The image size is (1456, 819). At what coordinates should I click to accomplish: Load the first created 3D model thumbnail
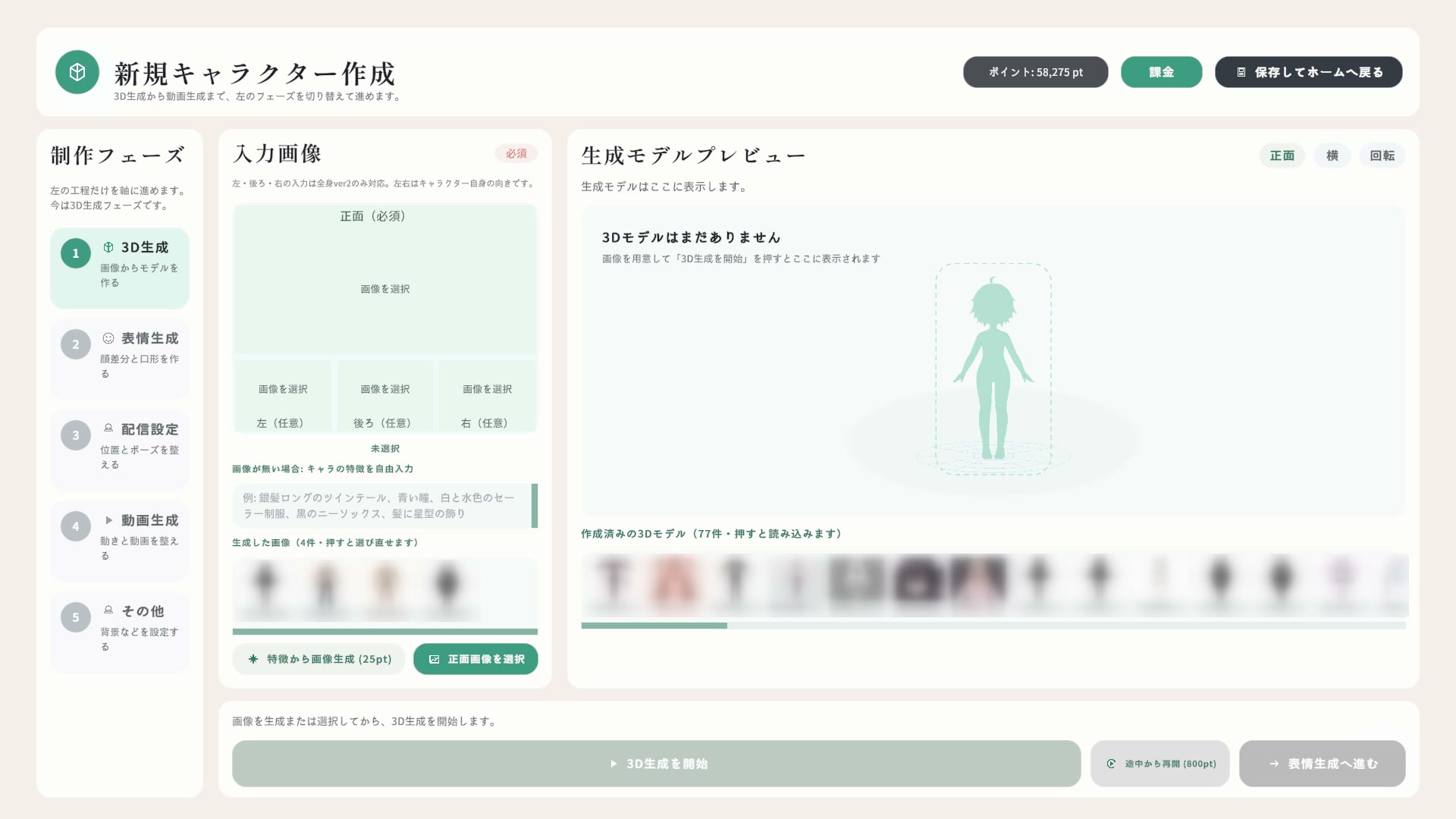[613, 584]
